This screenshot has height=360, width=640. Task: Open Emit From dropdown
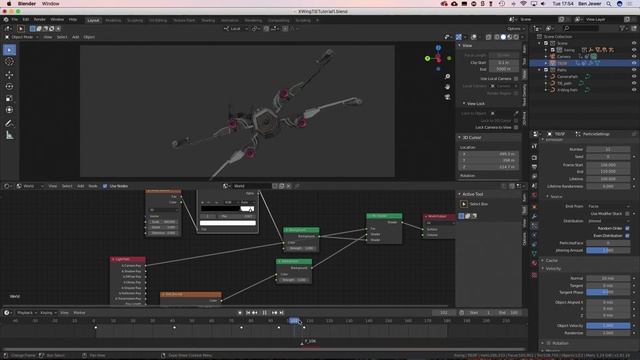(x=608, y=206)
